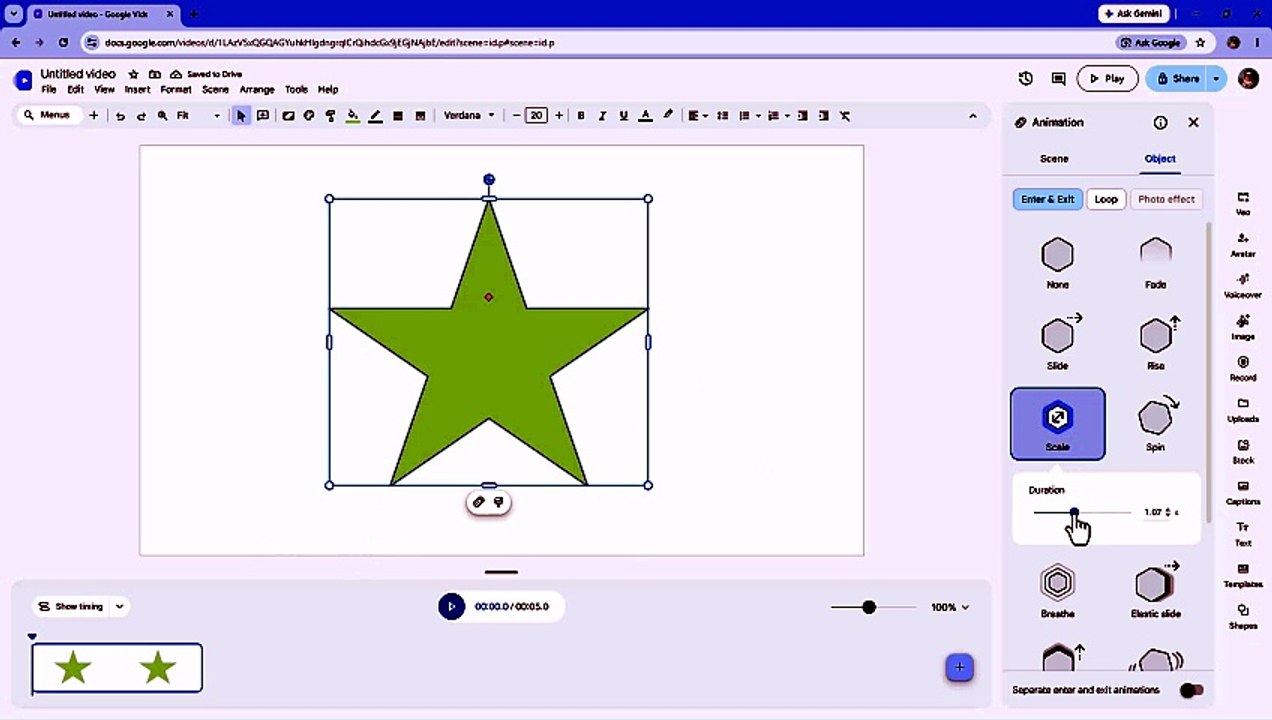
Task: Open the Insert menu
Action: (x=137, y=90)
